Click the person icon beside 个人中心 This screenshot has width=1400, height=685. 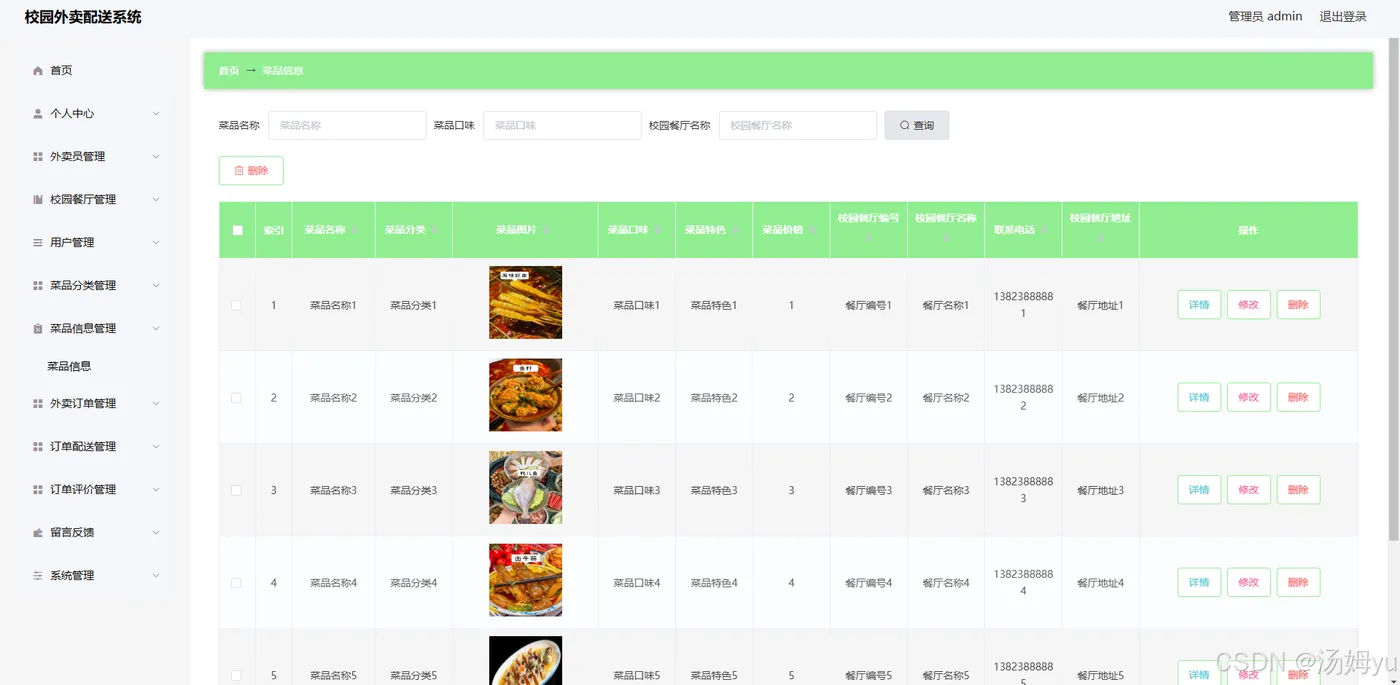pyautogui.click(x=38, y=114)
